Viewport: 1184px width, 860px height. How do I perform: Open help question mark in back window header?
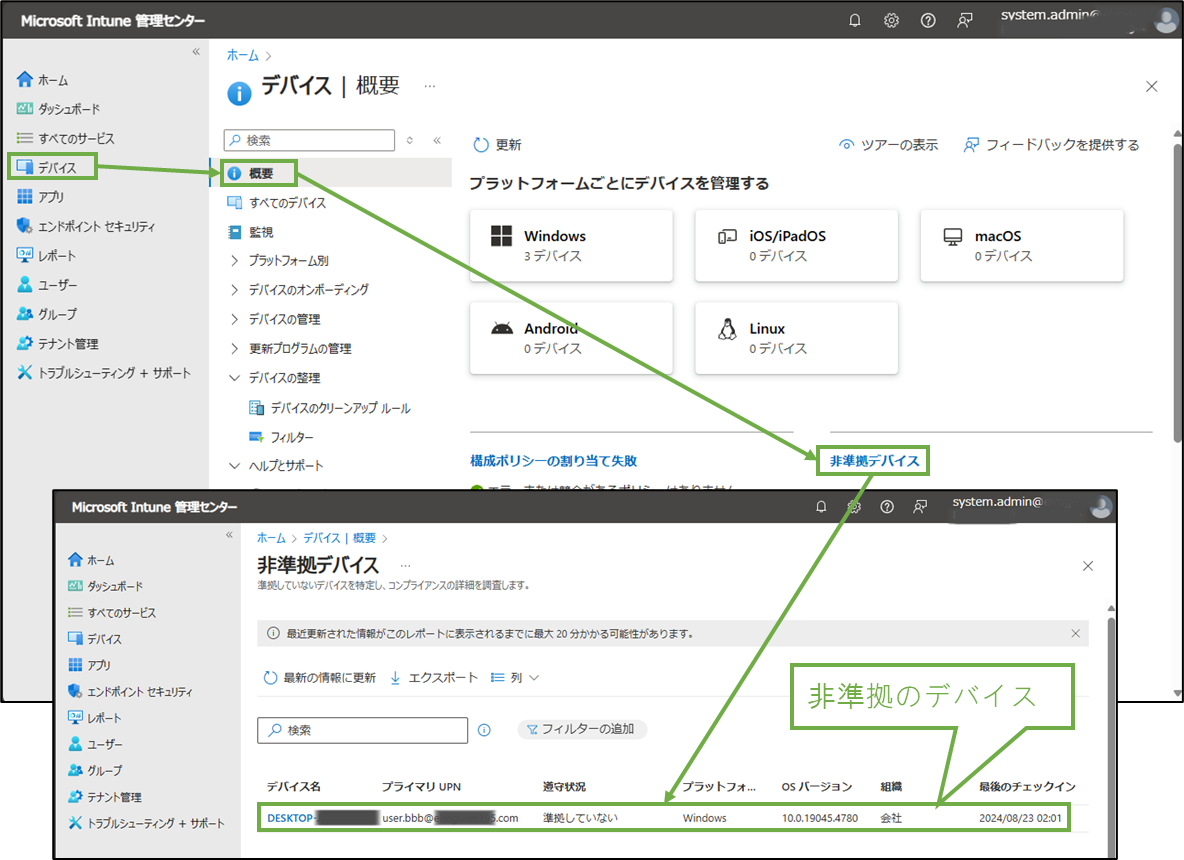[x=928, y=20]
